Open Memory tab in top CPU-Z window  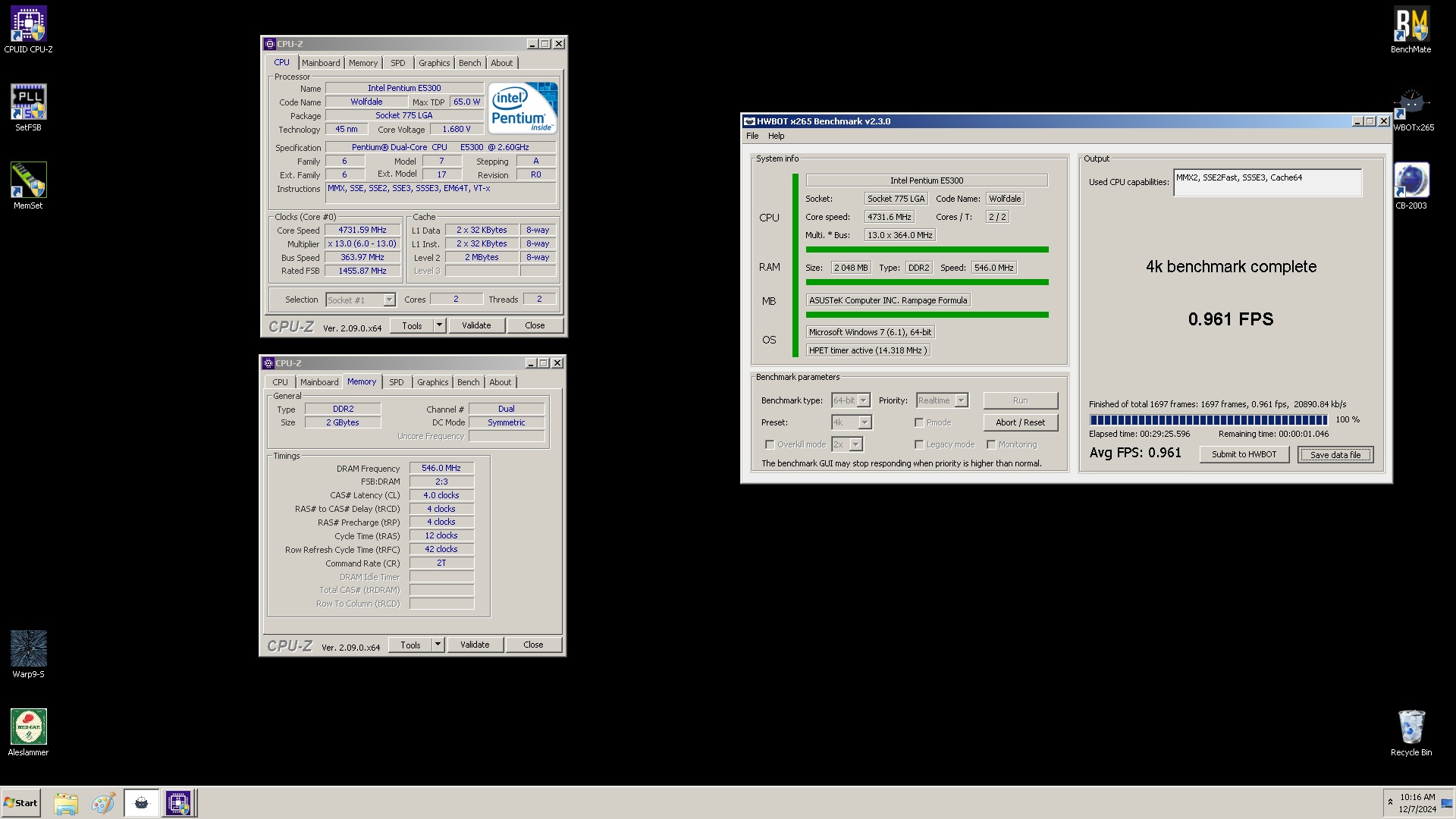(363, 63)
